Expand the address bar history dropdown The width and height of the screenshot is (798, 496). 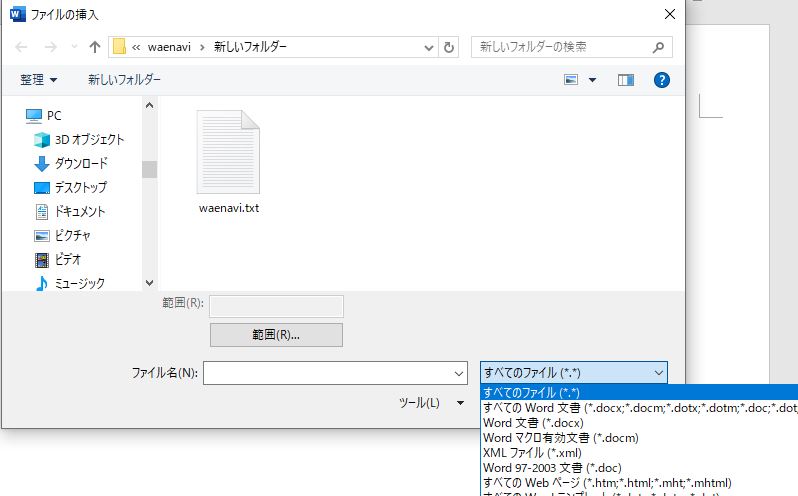pos(429,47)
